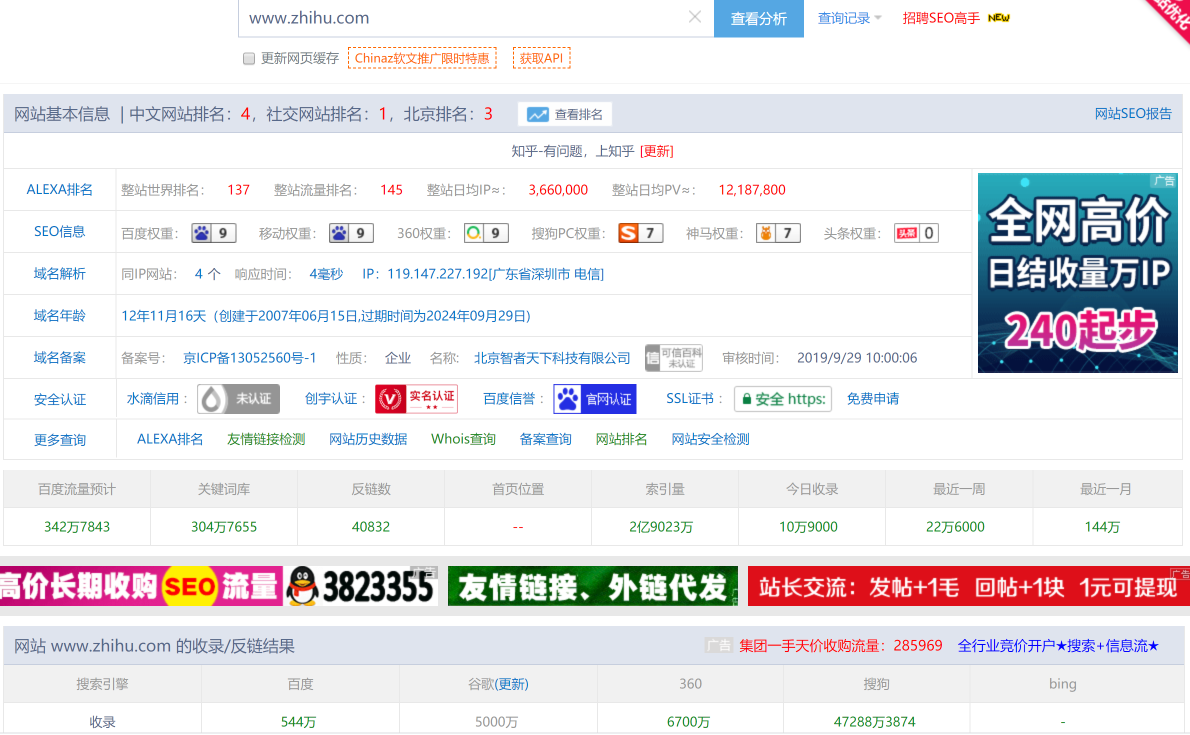Open the 网站排名 link
The height and width of the screenshot is (735, 1190).
(622, 439)
